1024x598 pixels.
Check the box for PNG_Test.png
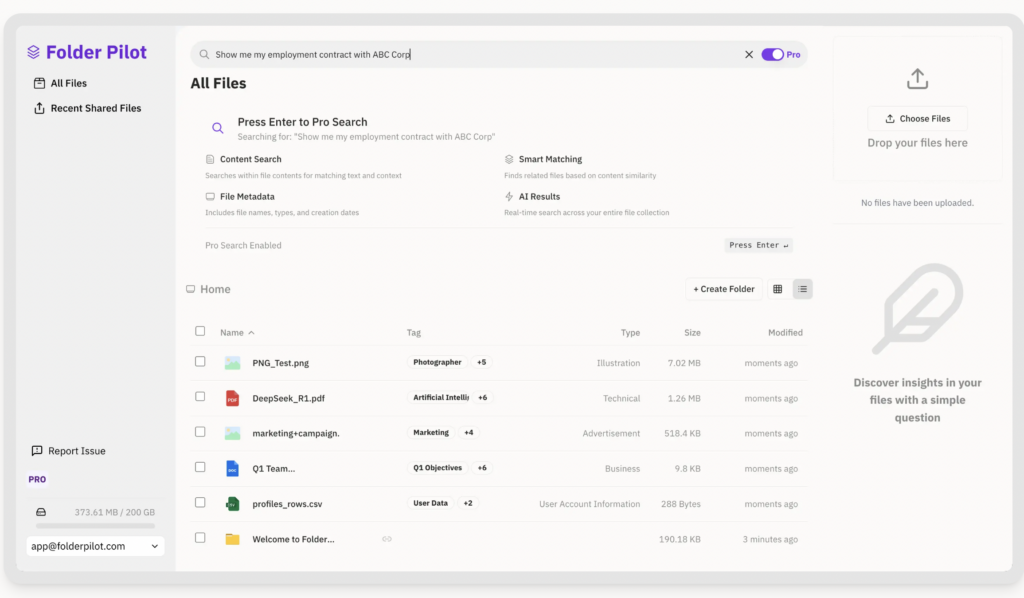click(200, 362)
